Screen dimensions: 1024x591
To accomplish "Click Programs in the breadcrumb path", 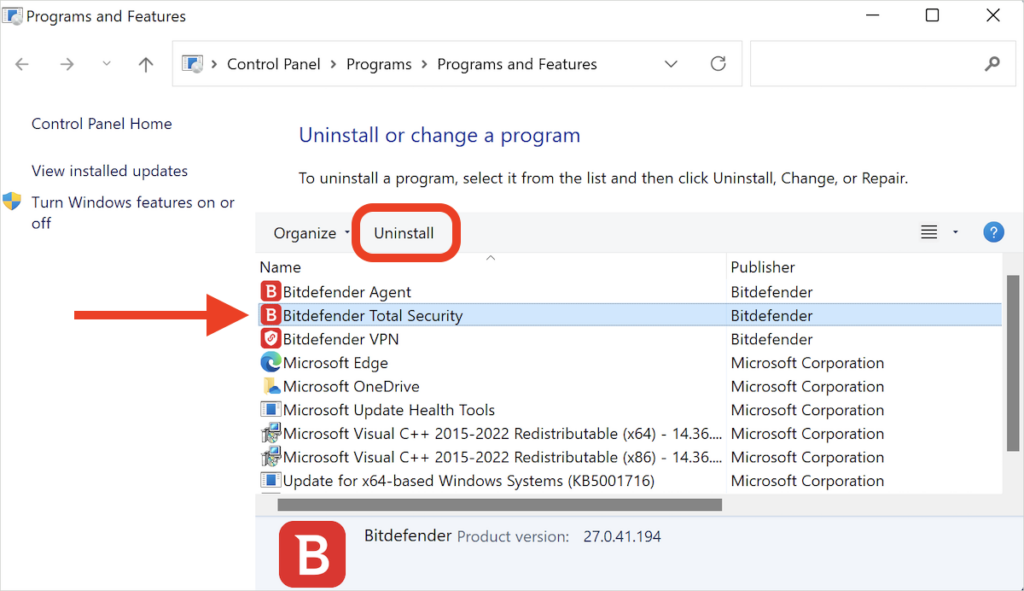I will 379,63.
